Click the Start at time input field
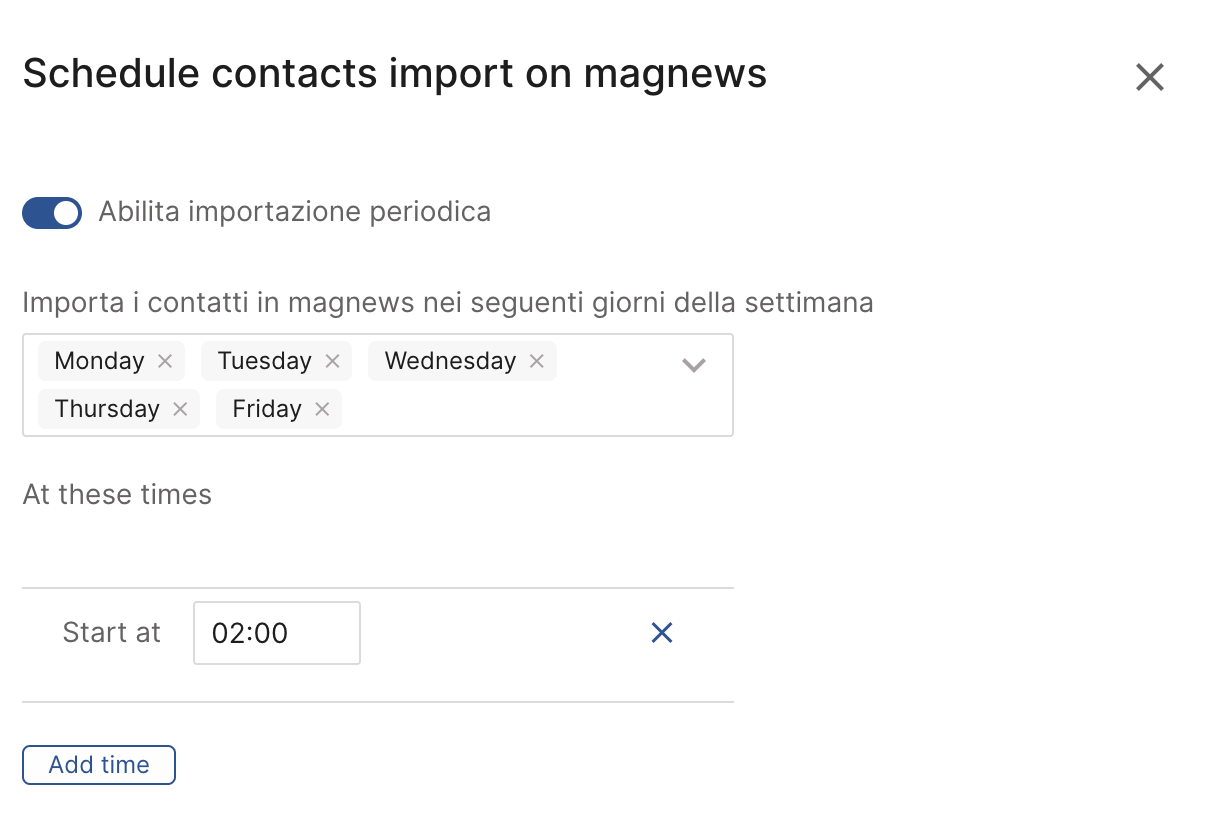Viewport: 1222px width, 840px height. point(277,633)
